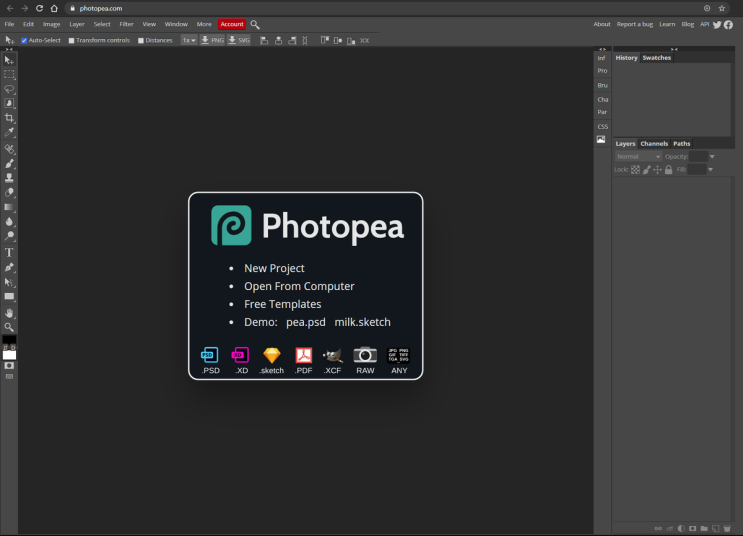Toggle lock image pixels brush icon
This screenshot has height=536, width=743.
click(x=646, y=170)
